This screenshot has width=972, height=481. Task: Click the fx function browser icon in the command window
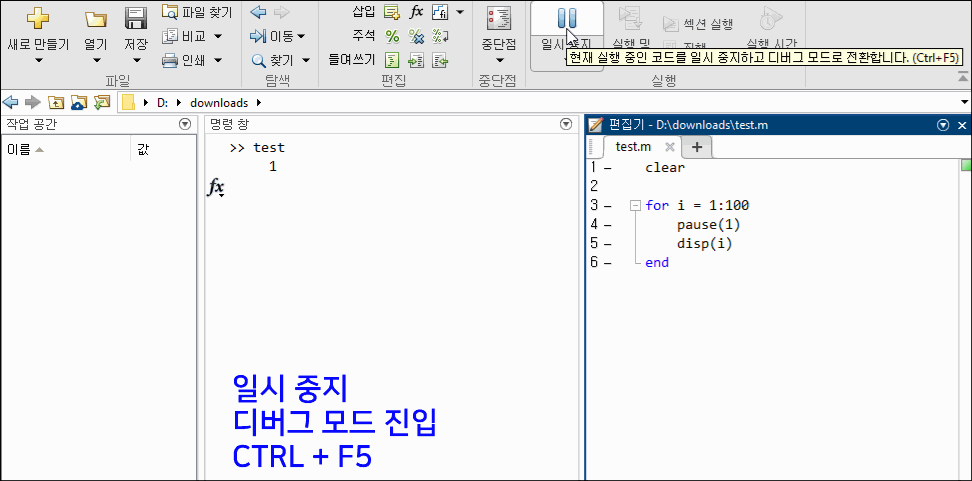pyautogui.click(x=214, y=187)
